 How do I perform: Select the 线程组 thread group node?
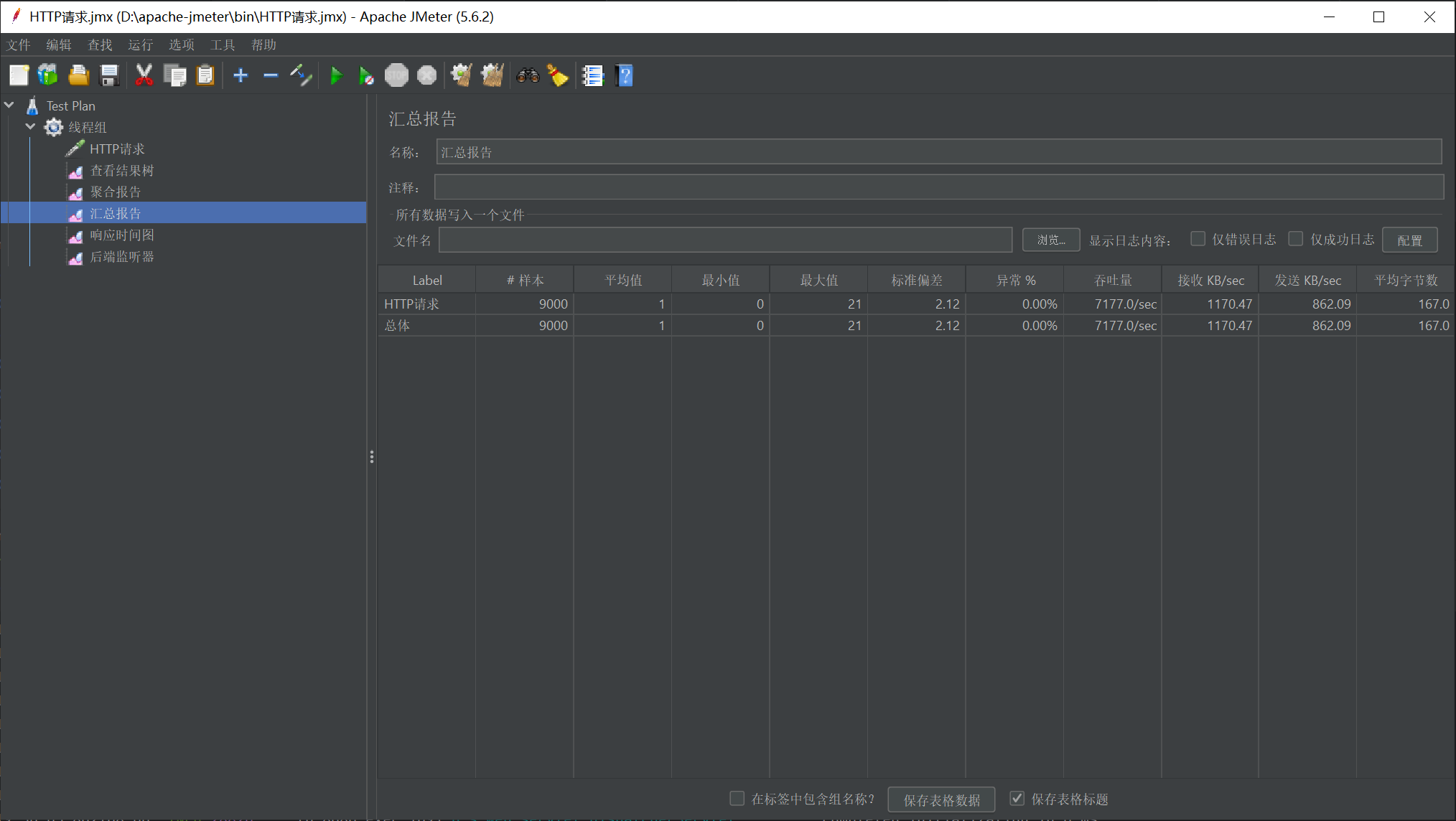87,127
